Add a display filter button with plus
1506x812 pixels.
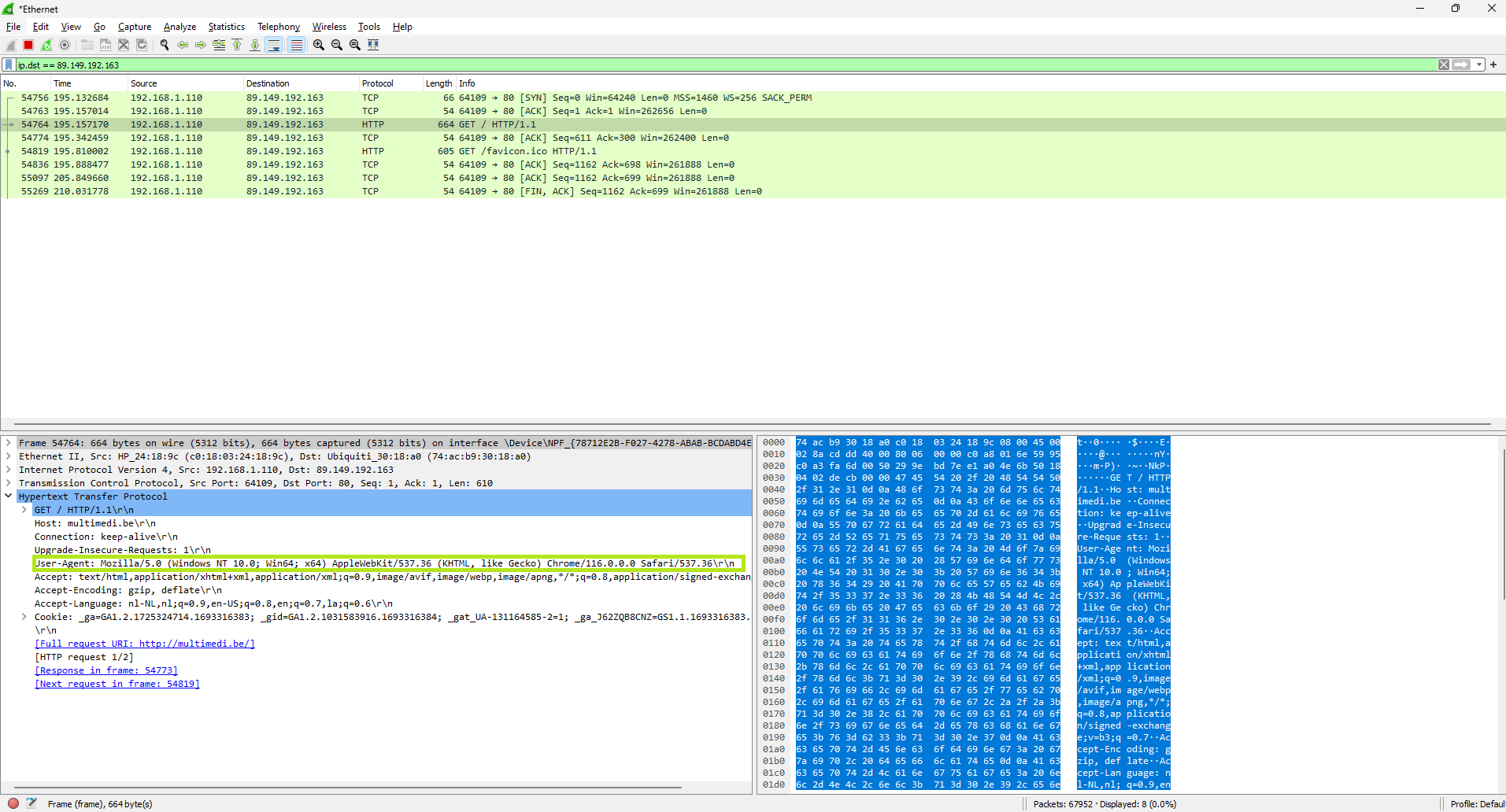[x=1493, y=65]
